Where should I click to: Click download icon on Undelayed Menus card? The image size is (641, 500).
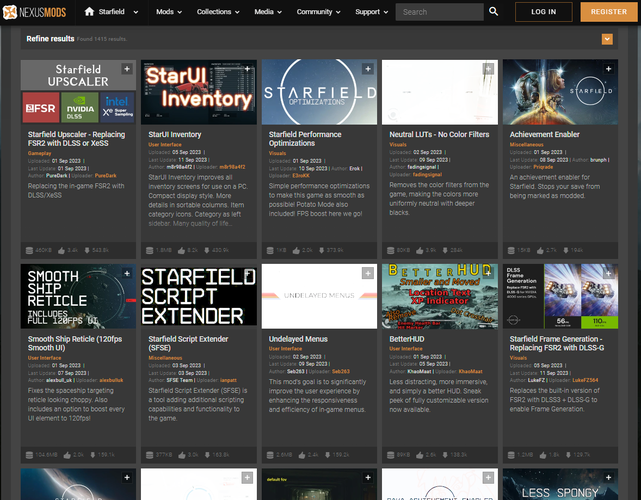point(327,455)
